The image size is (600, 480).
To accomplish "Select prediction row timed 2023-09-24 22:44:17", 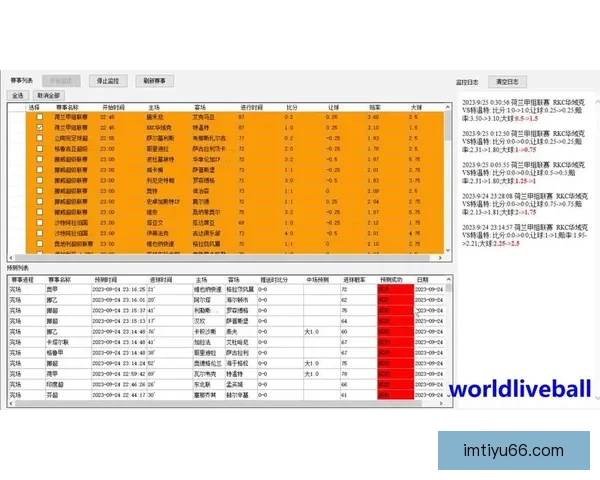I will pyautogui.click(x=226, y=395).
